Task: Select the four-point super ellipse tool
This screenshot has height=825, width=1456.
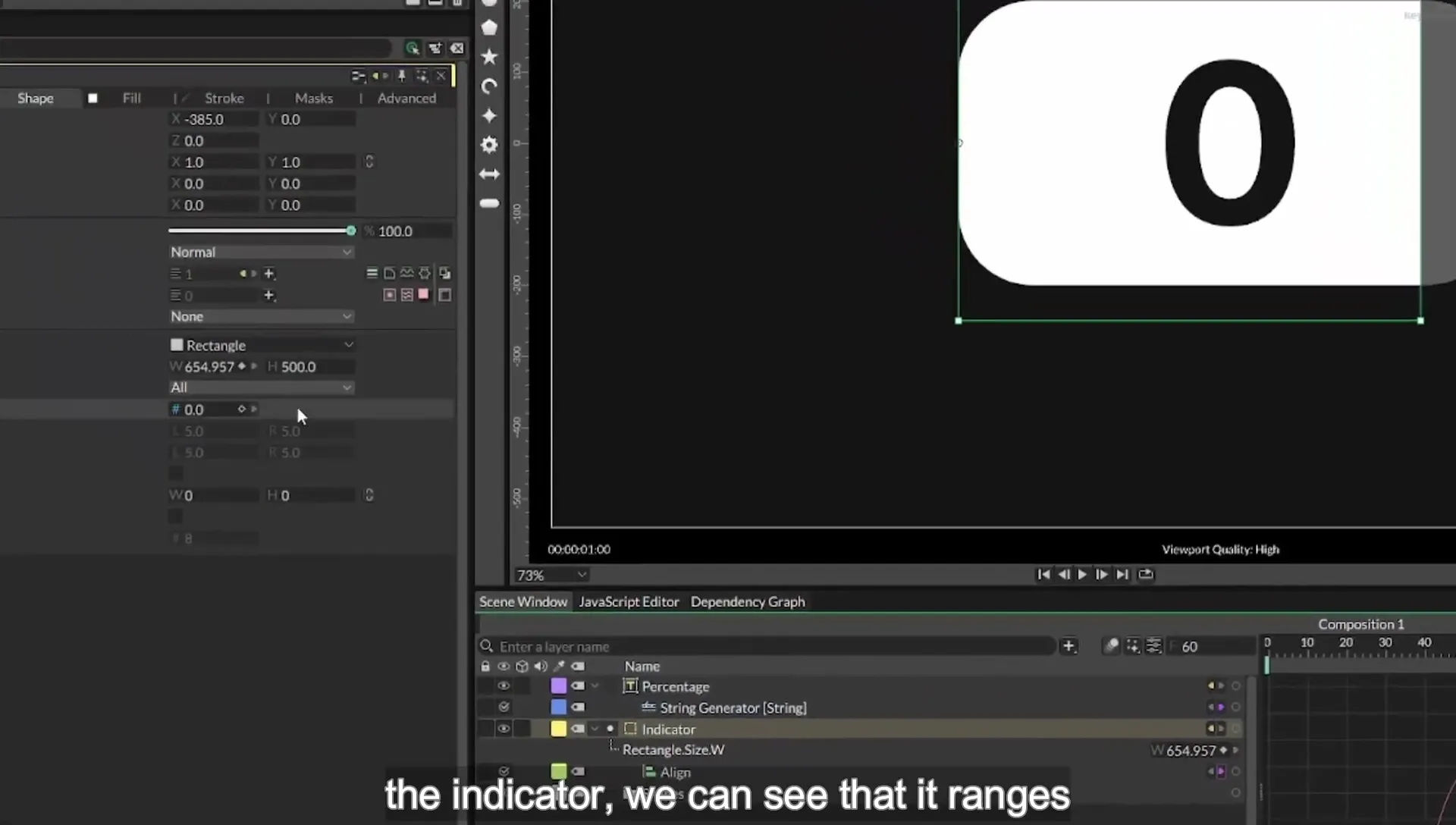Action: (489, 115)
